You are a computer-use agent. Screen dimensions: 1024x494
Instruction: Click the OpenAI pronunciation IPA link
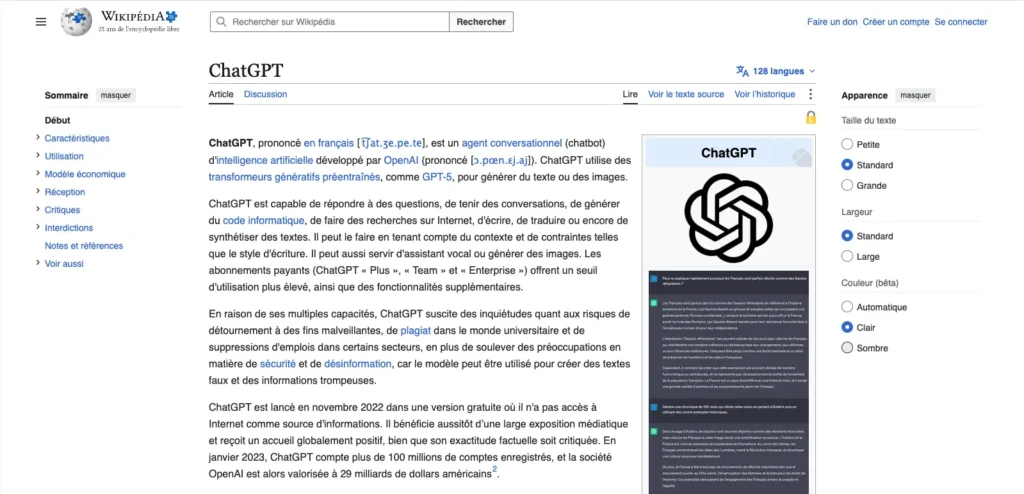500,160
